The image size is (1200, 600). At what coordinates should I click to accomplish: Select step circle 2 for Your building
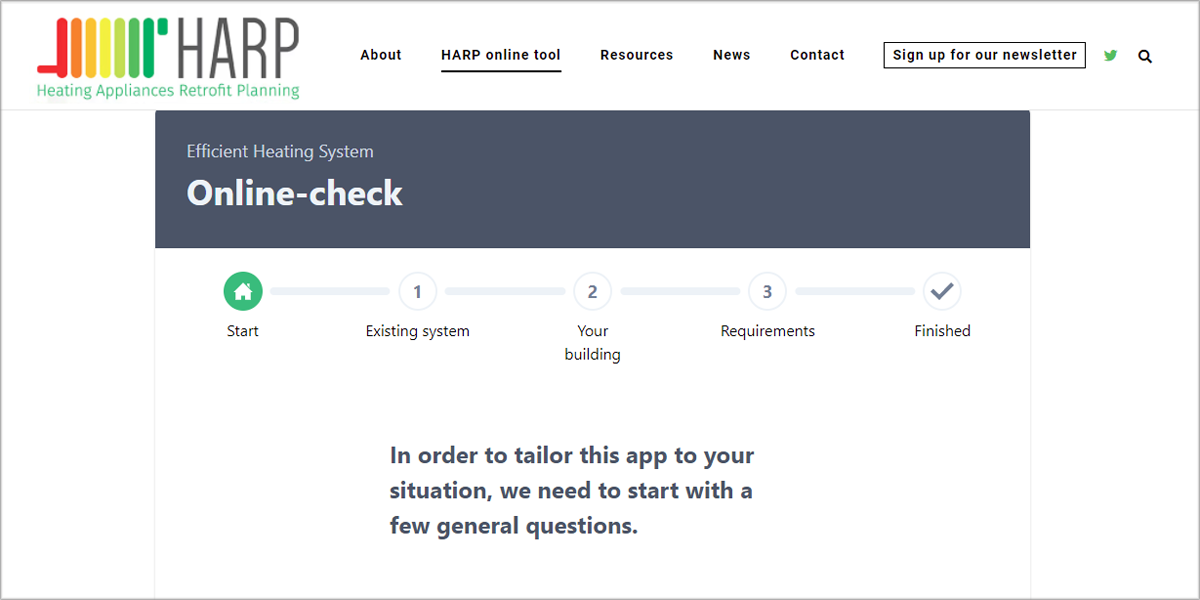592,291
